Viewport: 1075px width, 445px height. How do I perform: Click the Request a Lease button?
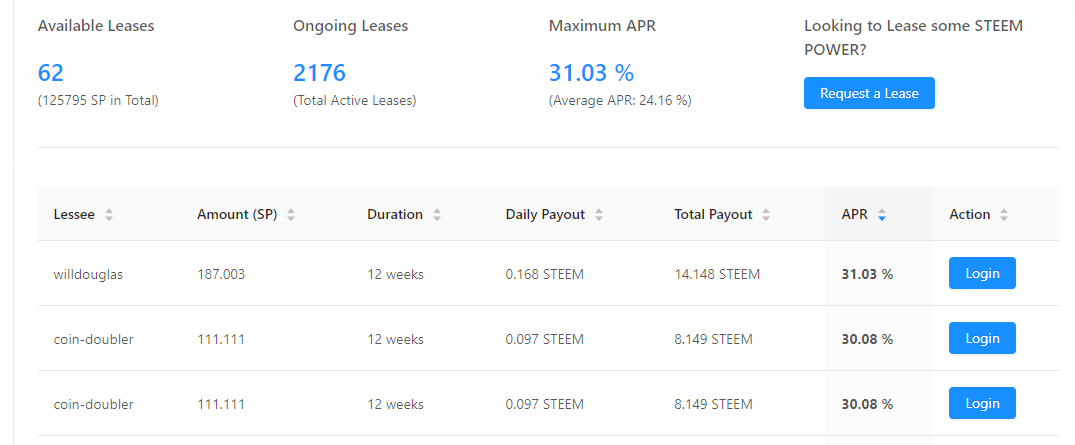[869, 93]
